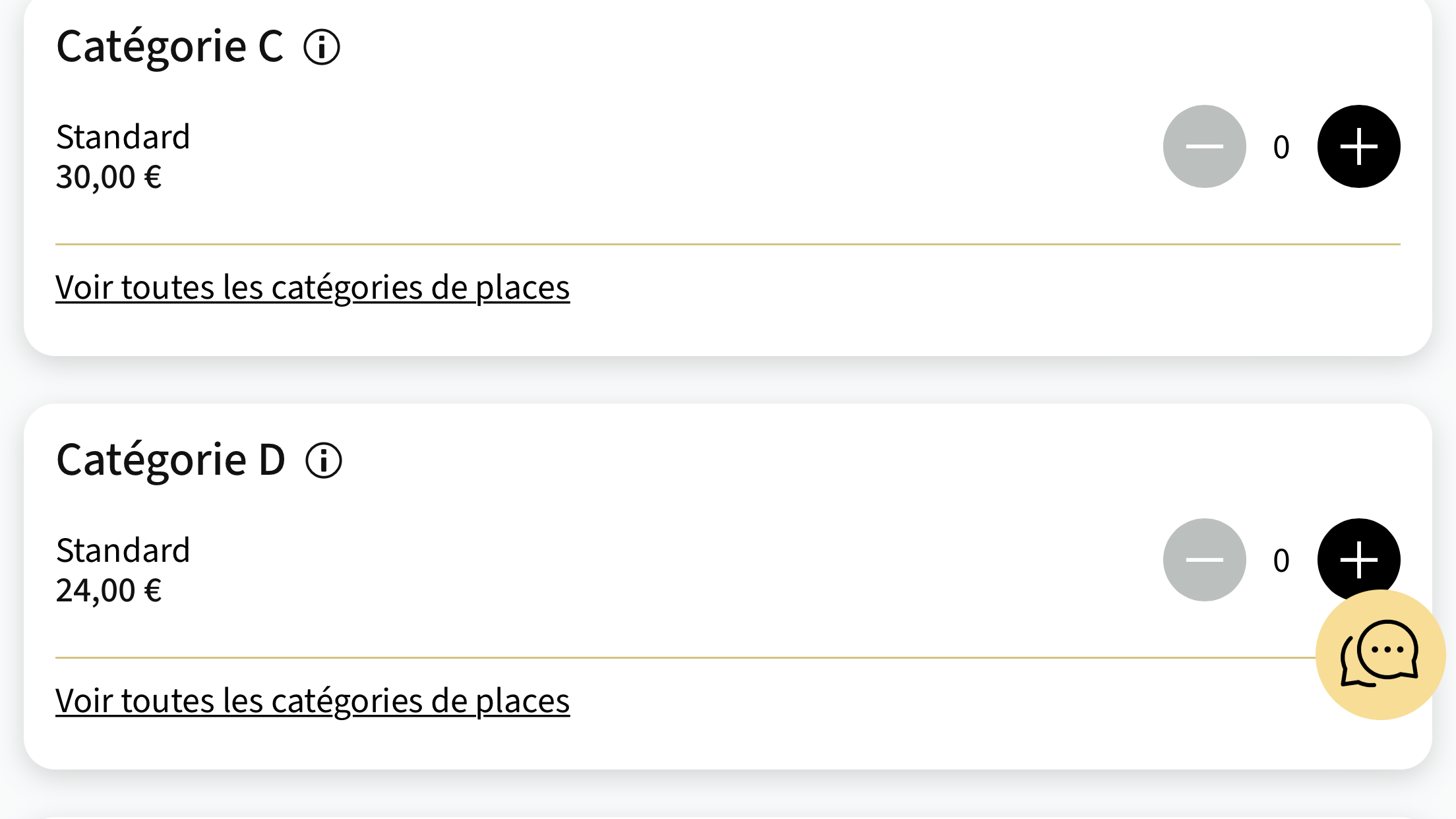Open the yellow chat bubble assistant
1456x819 pixels.
pyautogui.click(x=1380, y=655)
